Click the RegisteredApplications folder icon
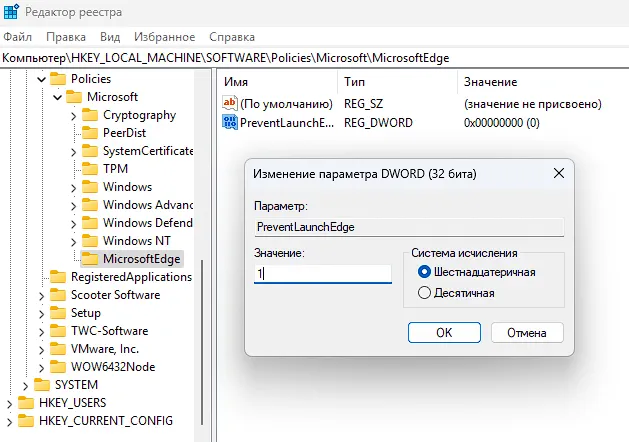This screenshot has height=442, width=629. pos(58,277)
